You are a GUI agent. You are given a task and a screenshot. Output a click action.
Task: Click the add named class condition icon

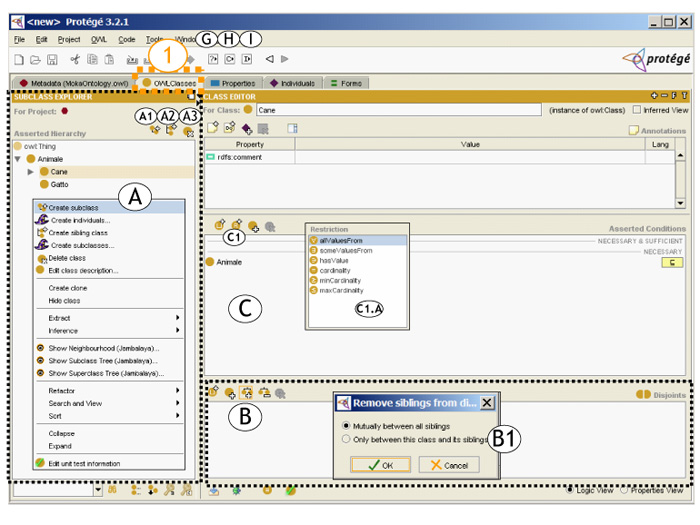tap(253, 227)
